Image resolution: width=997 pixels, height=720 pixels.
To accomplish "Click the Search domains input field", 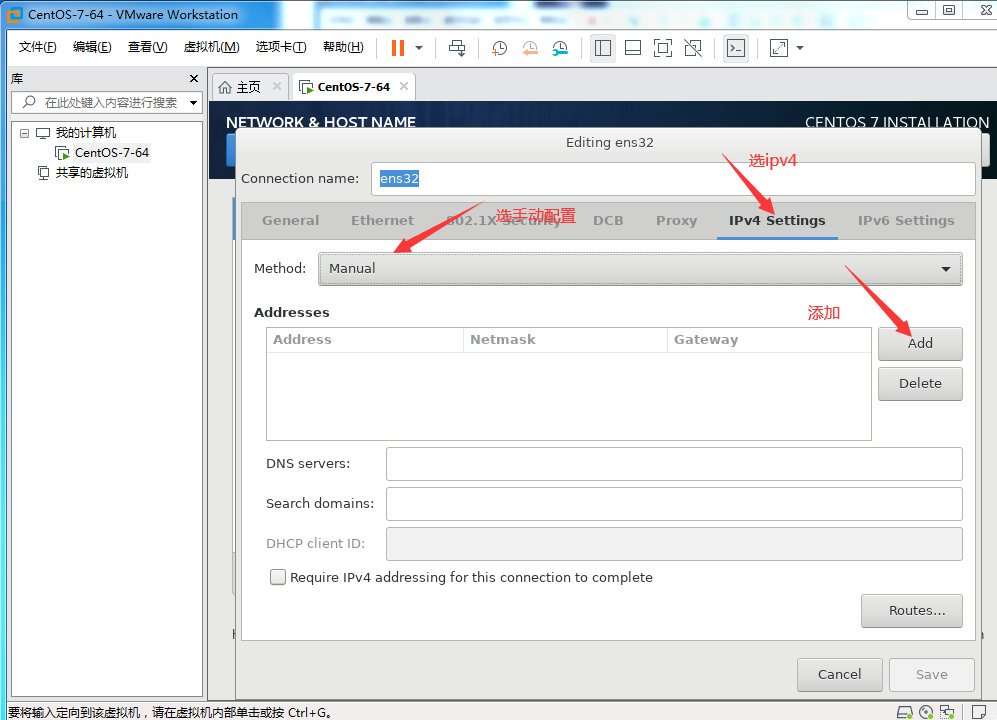I will point(674,504).
